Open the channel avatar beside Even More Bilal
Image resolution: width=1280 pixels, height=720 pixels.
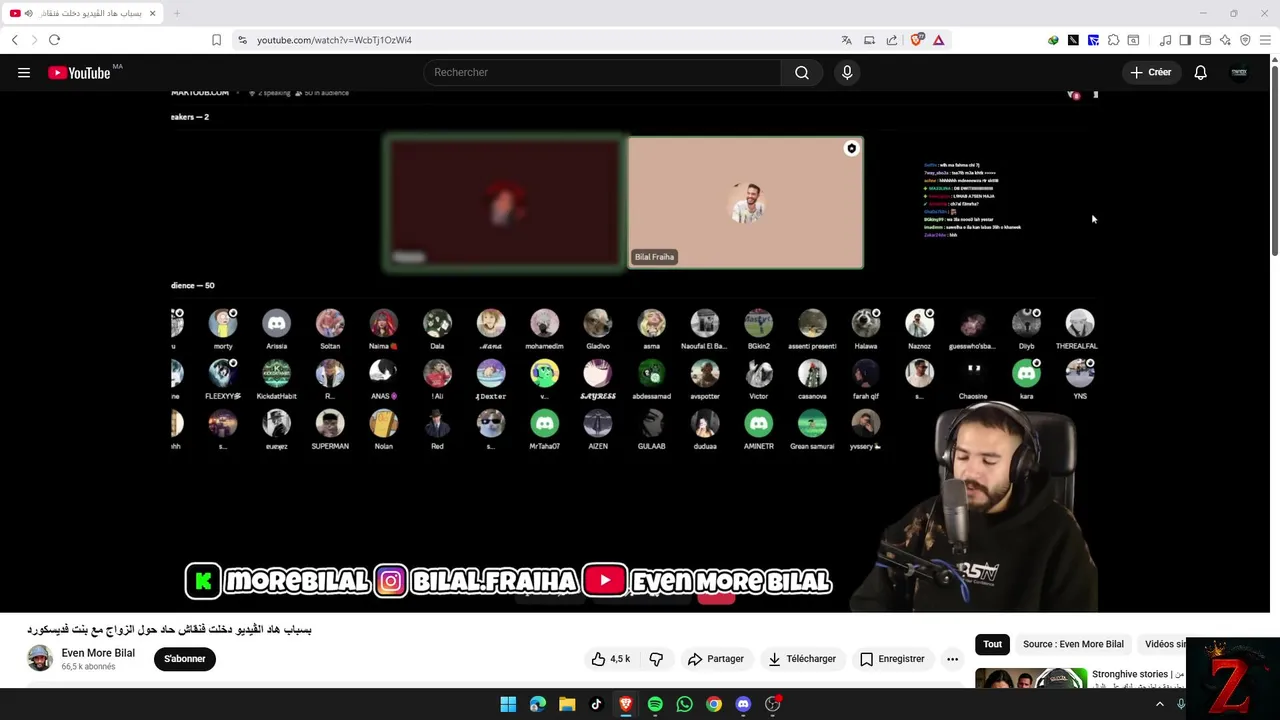(x=40, y=659)
